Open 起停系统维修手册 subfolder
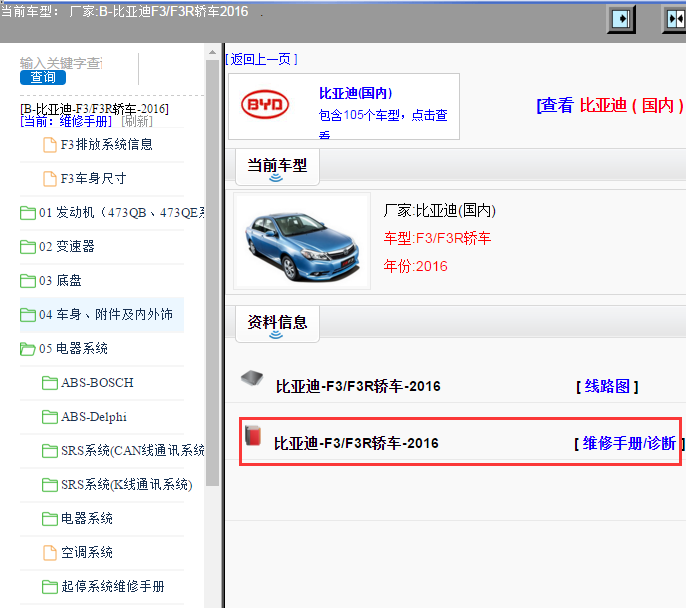Screen dimensions: 686x608 click(112, 587)
